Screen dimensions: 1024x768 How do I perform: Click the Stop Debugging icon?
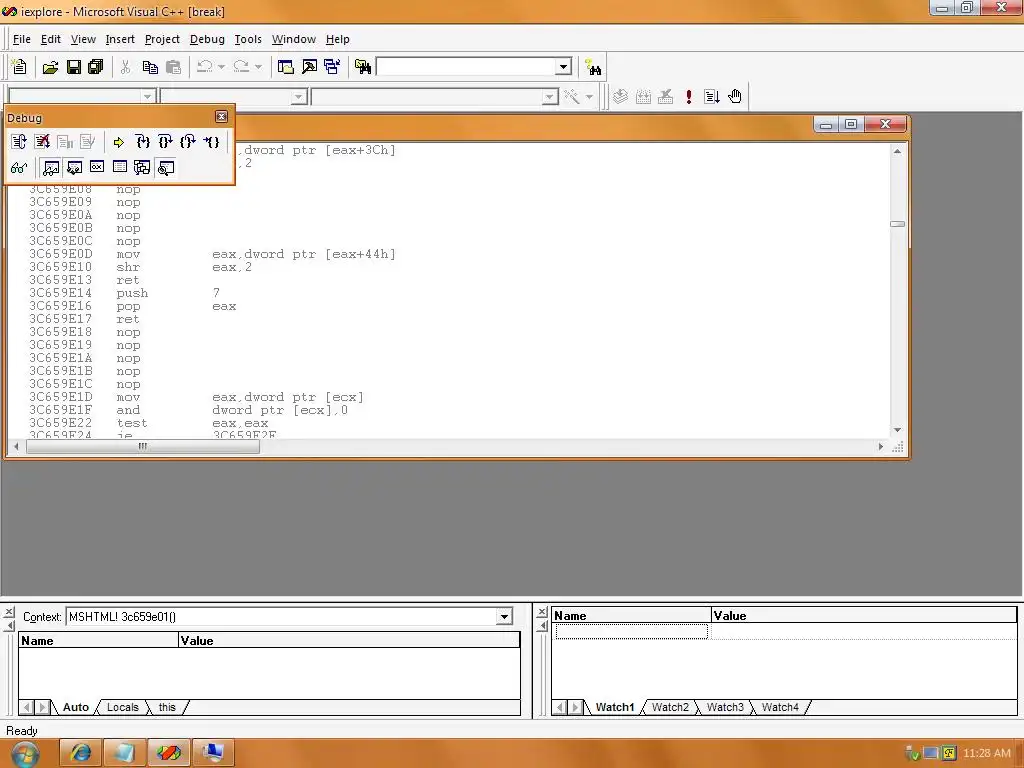click(42, 142)
